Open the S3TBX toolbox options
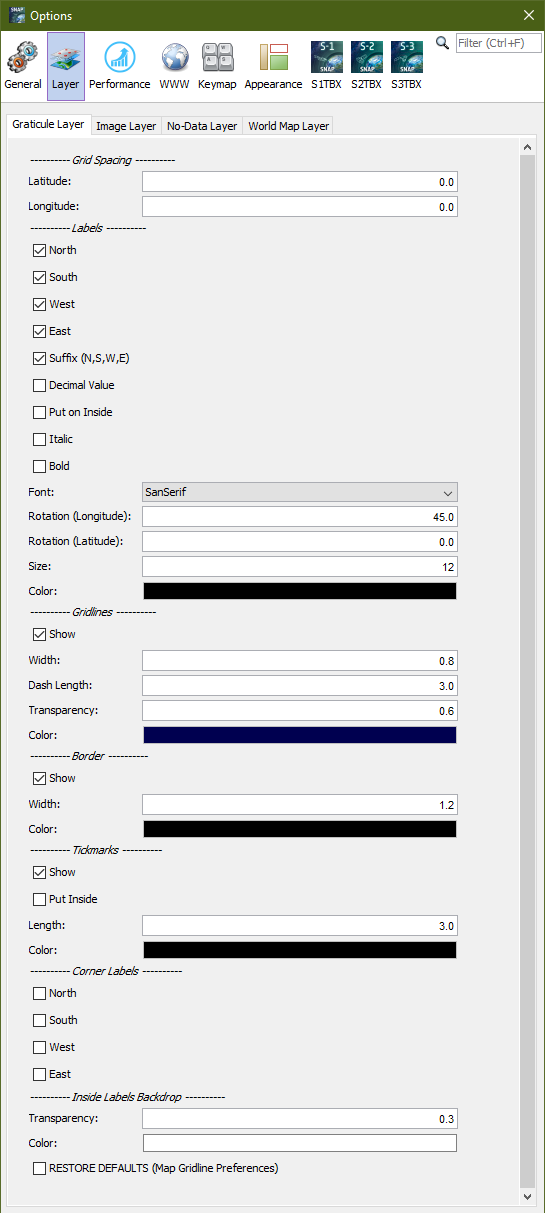The image size is (545, 1213). point(406,66)
